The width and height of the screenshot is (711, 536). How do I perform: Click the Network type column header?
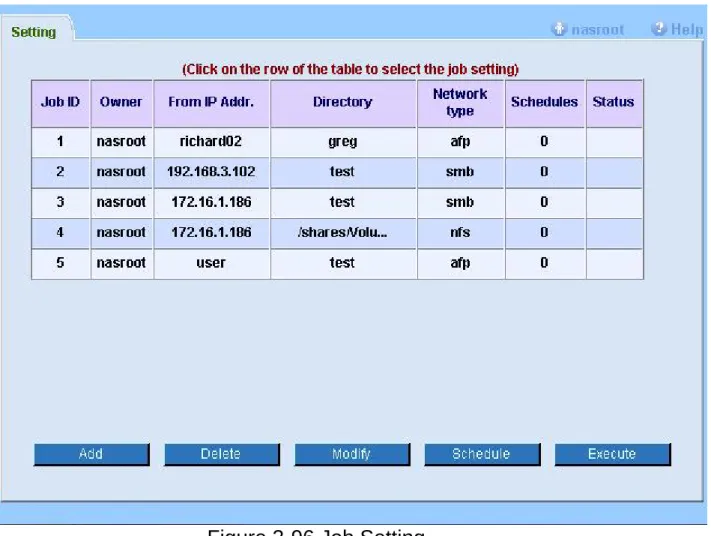pyautogui.click(x=460, y=103)
